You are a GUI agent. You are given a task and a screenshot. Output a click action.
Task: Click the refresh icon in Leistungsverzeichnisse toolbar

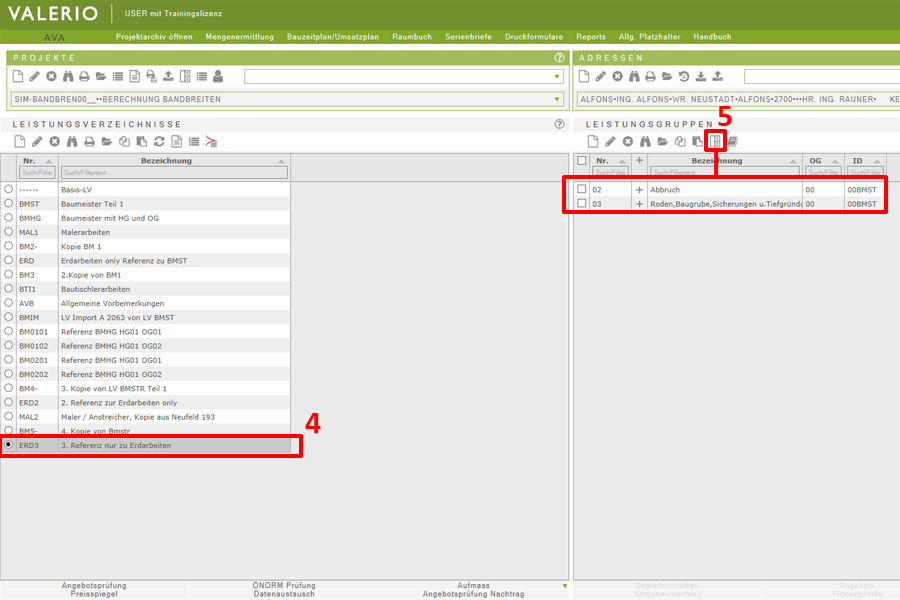point(159,142)
